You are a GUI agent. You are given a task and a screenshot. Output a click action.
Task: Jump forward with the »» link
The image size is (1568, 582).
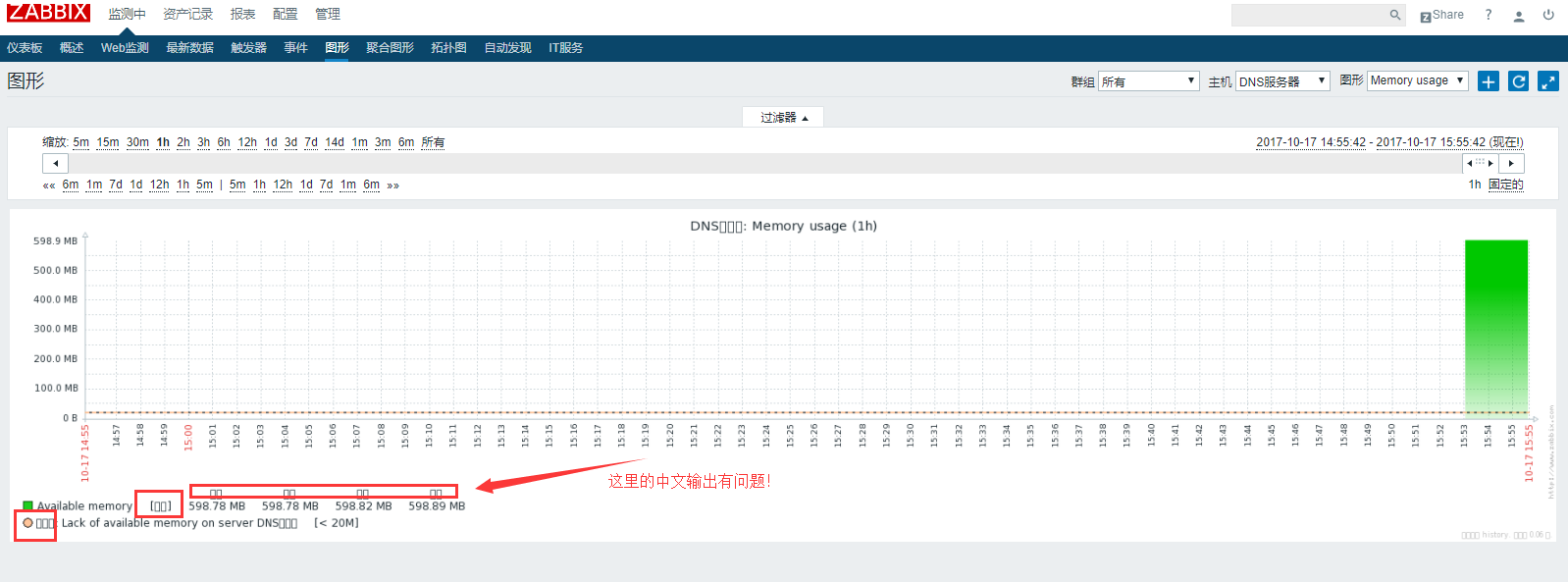(x=392, y=185)
